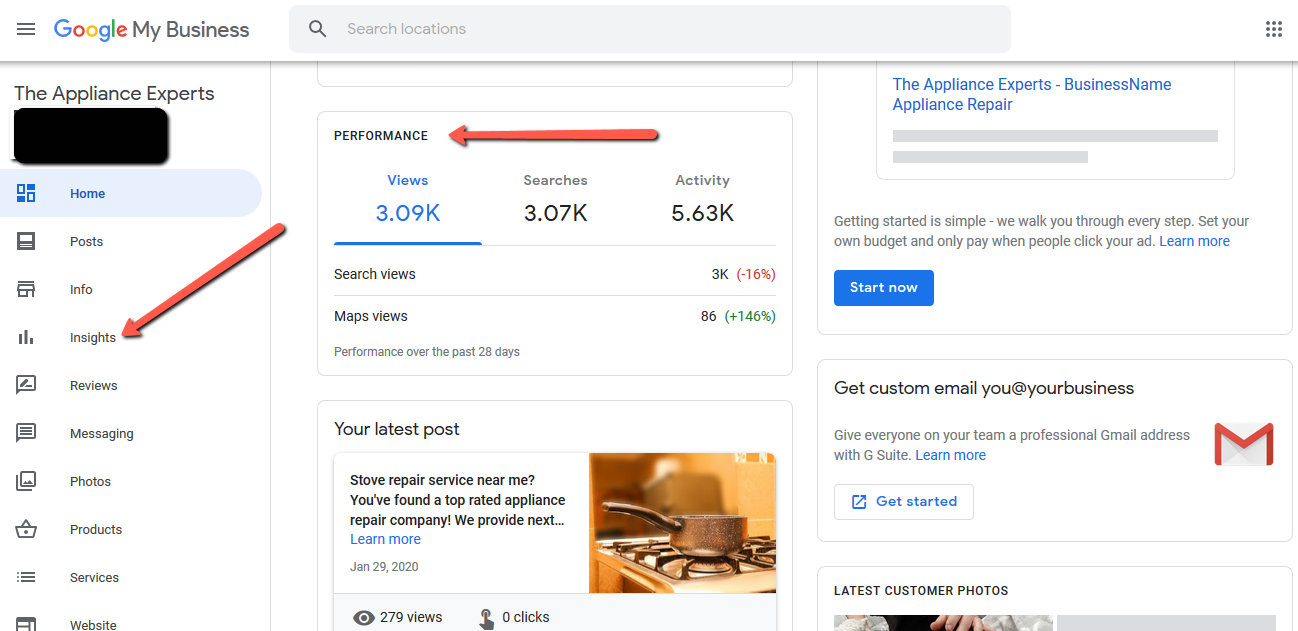1298x631 pixels.
Task: Click Learn more under the ad description
Action: coord(1194,241)
